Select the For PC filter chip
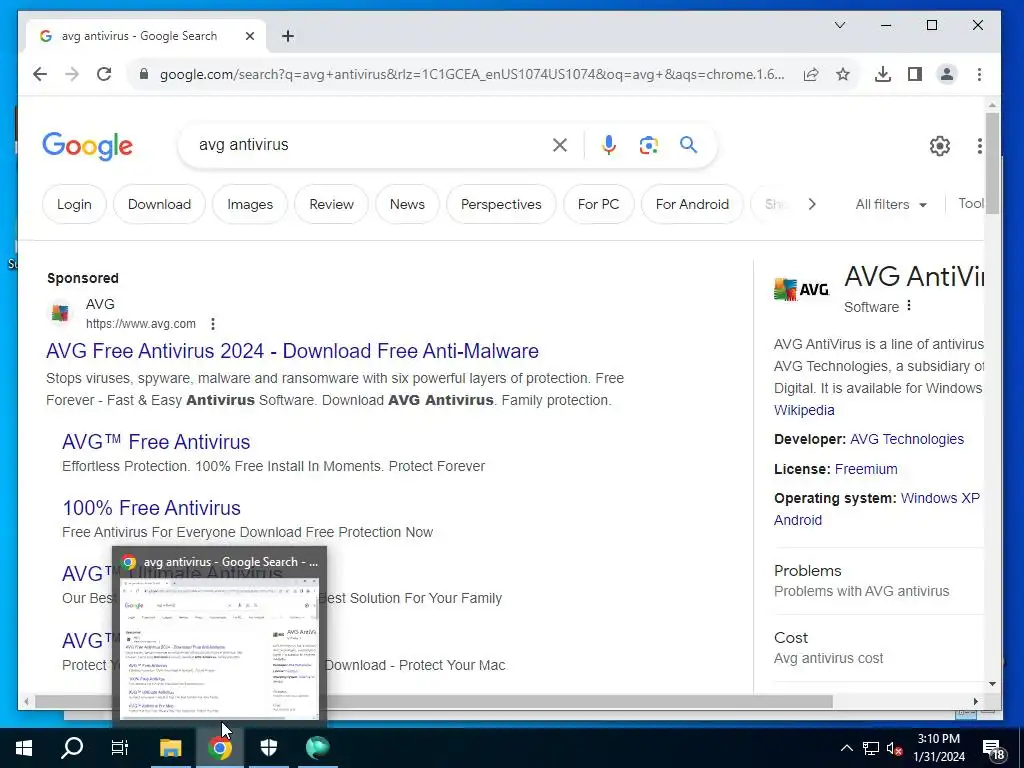This screenshot has width=1024, height=768. coord(598,204)
